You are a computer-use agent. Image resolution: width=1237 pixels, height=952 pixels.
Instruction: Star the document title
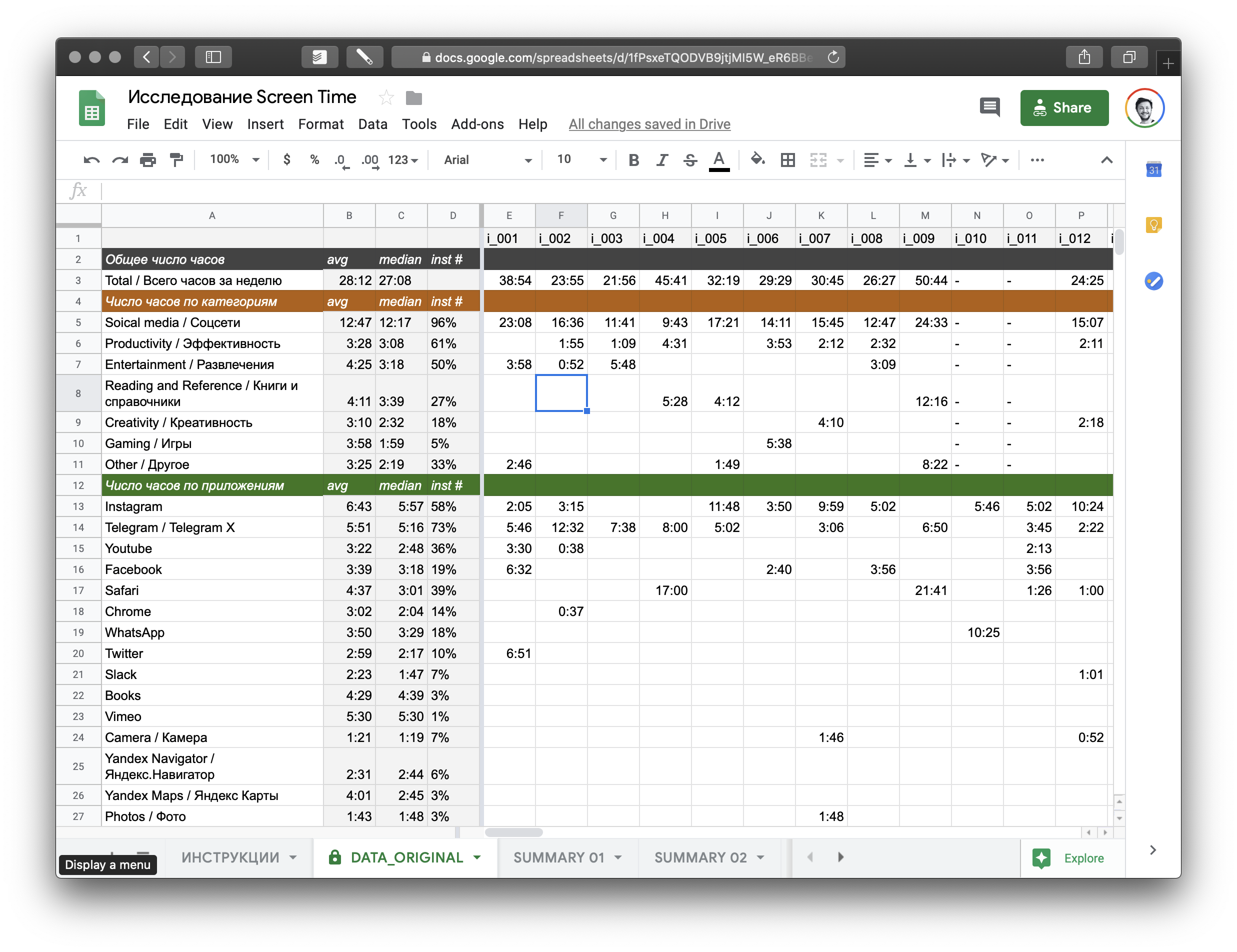coord(386,98)
